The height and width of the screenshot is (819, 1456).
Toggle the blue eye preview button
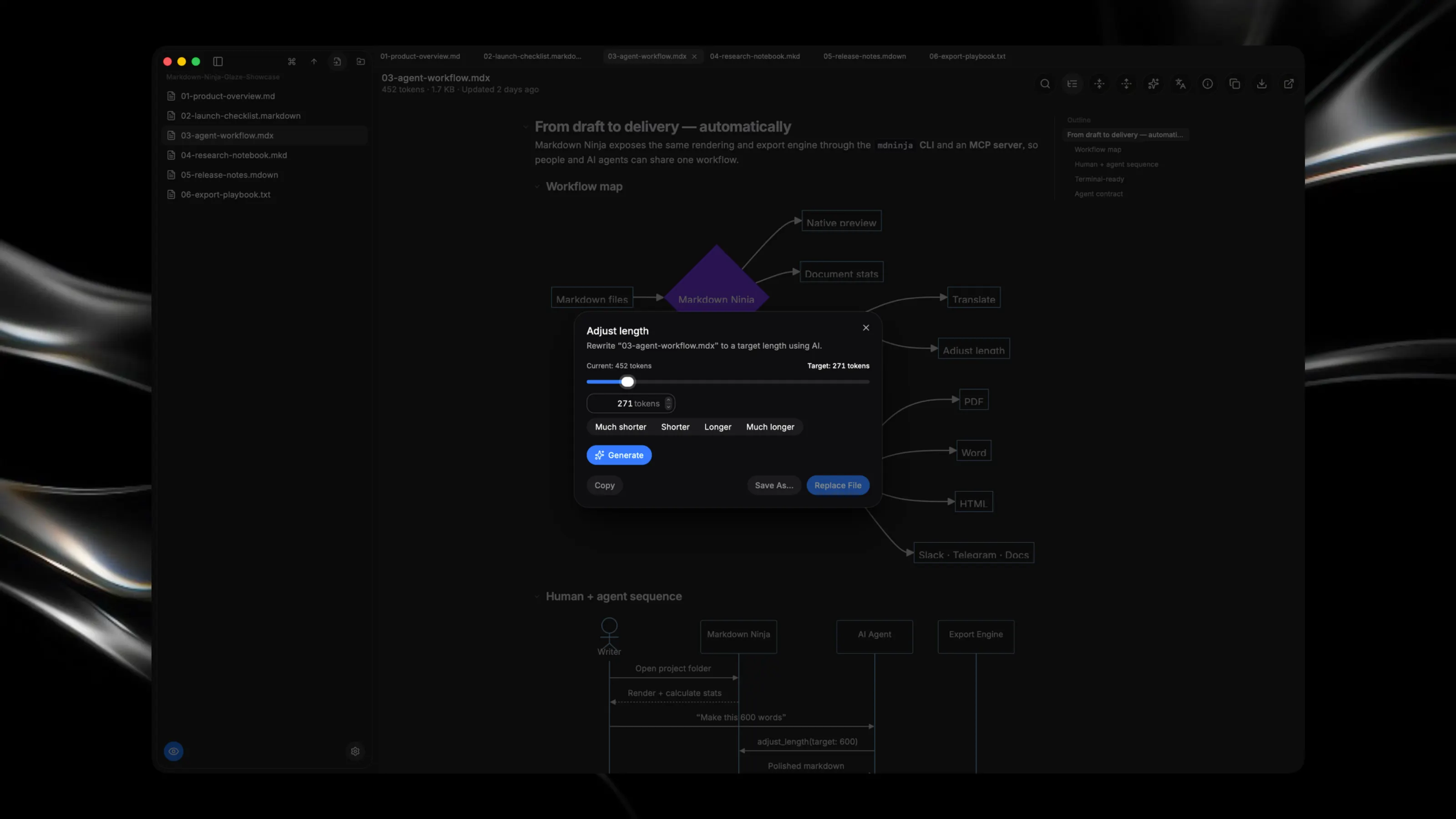[173, 751]
